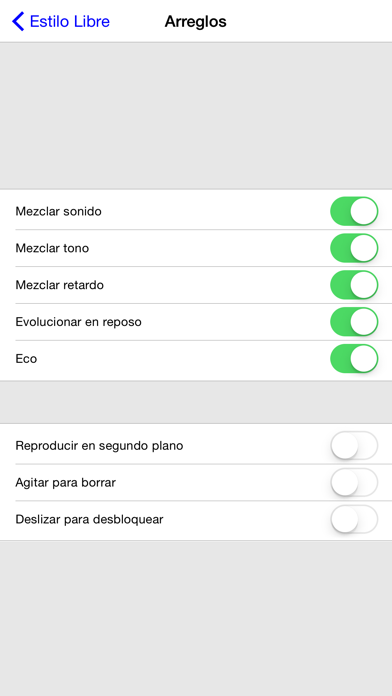Turn on Agitar para borrar switch
The image size is (392, 696).
point(354,482)
